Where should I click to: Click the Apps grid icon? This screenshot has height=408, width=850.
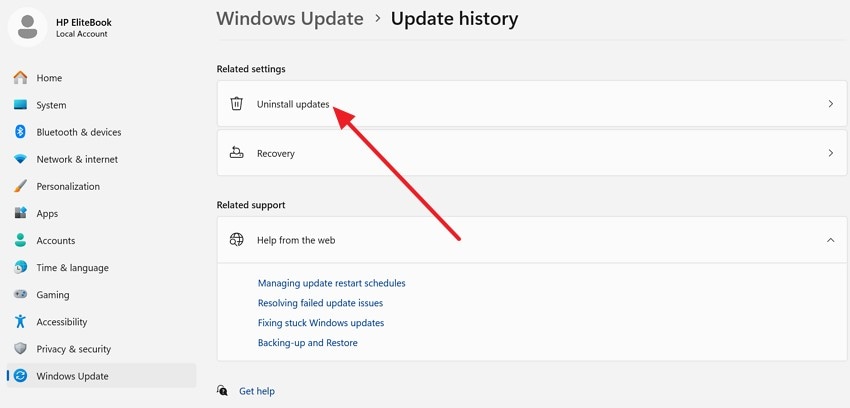(x=20, y=213)
